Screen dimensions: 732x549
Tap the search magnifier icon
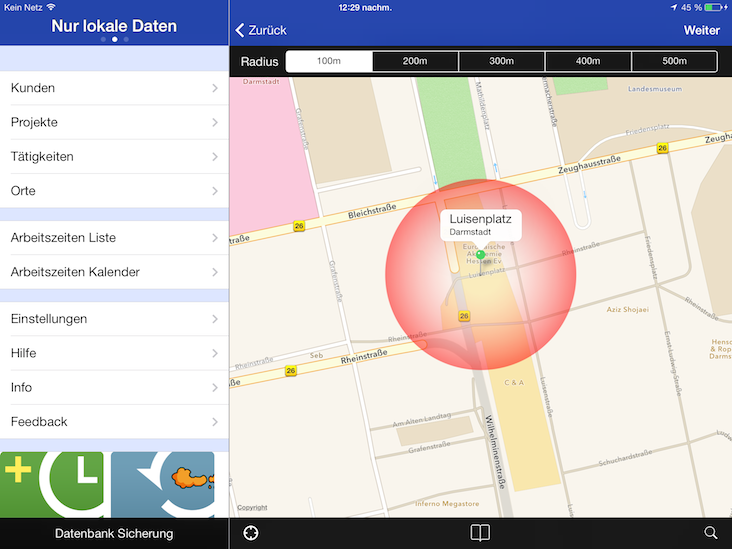[x=711, y=533]
